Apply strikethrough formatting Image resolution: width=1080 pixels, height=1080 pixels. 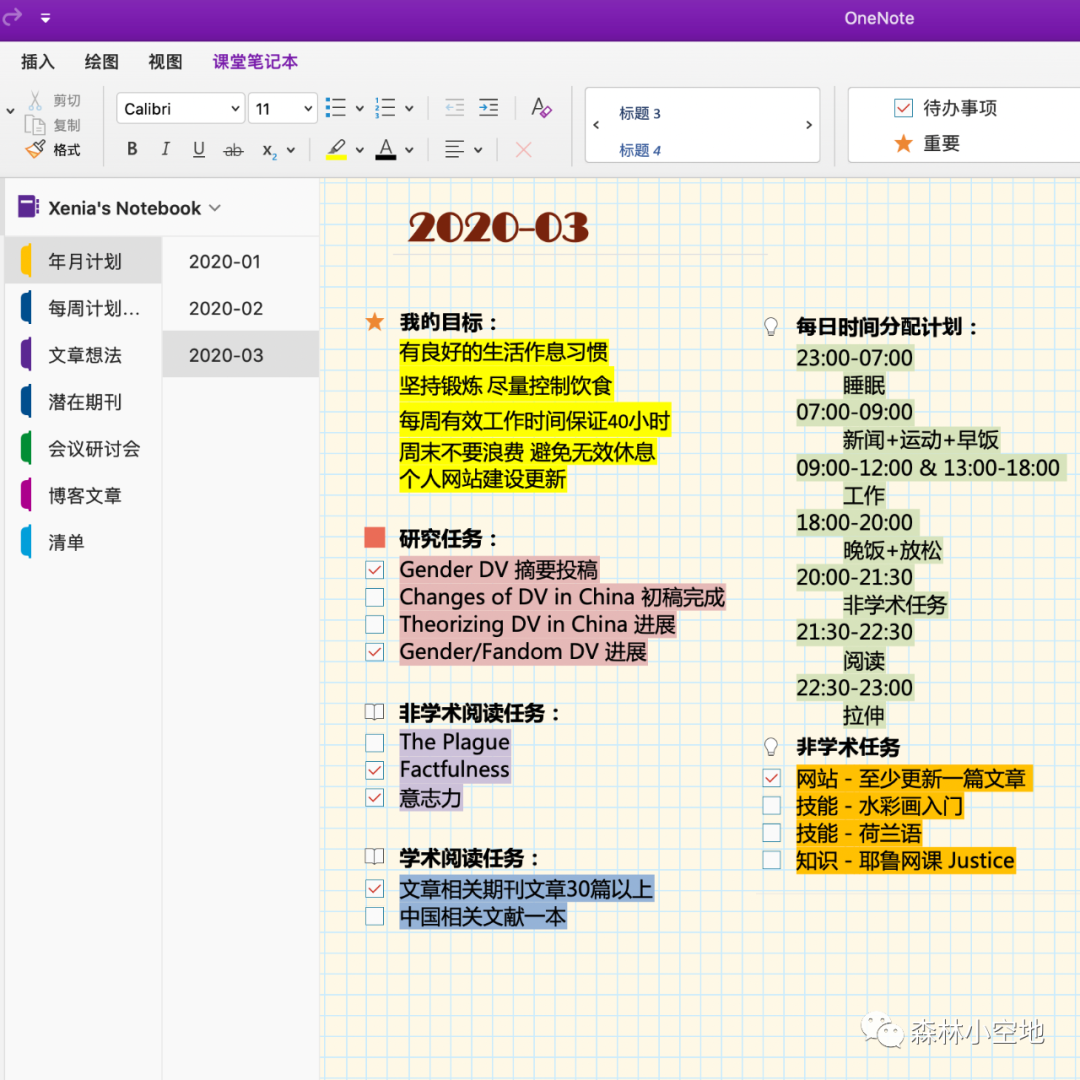pos(233,150)
